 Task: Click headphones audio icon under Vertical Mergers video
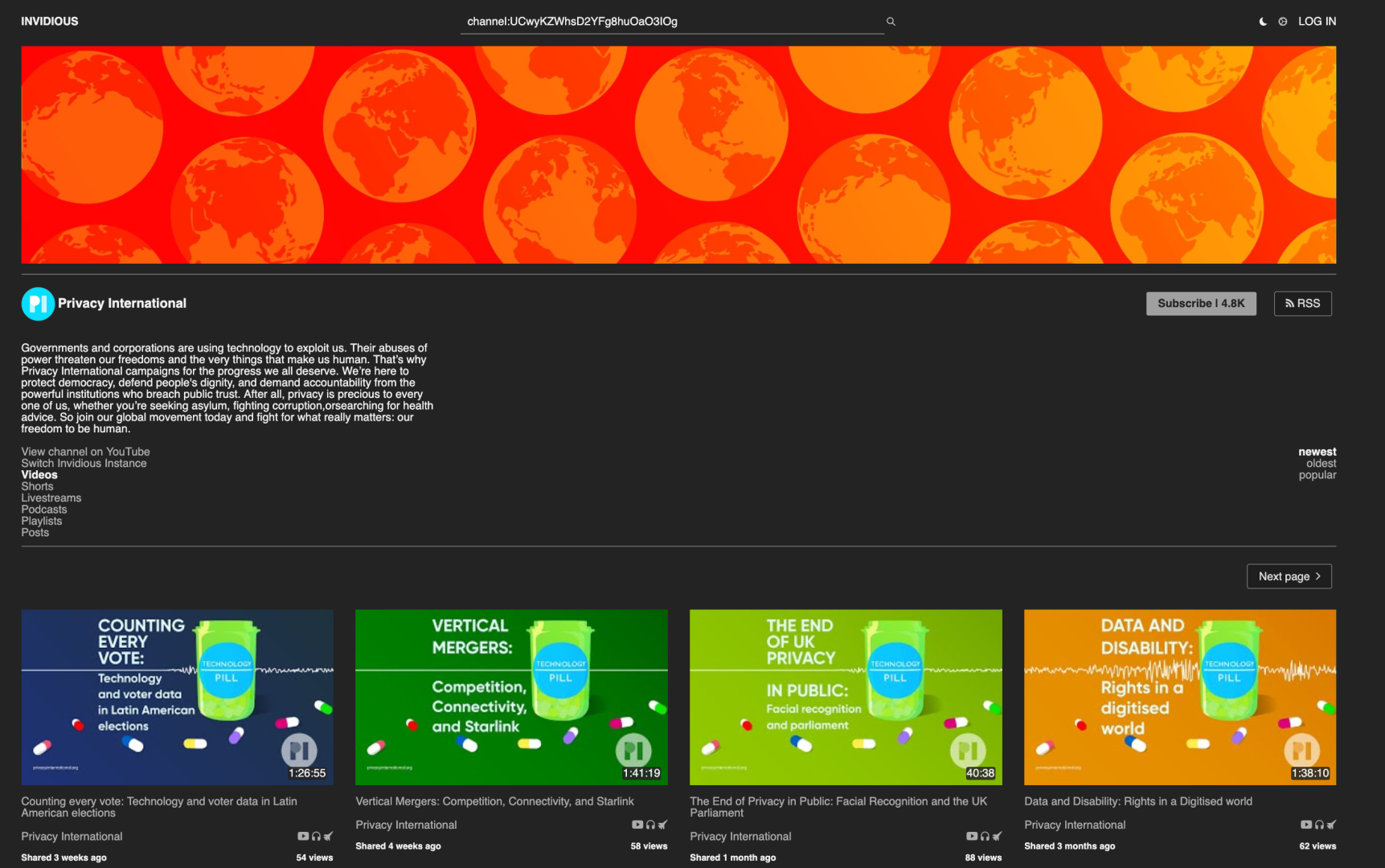pyautogui.click(x=650, y=825)
